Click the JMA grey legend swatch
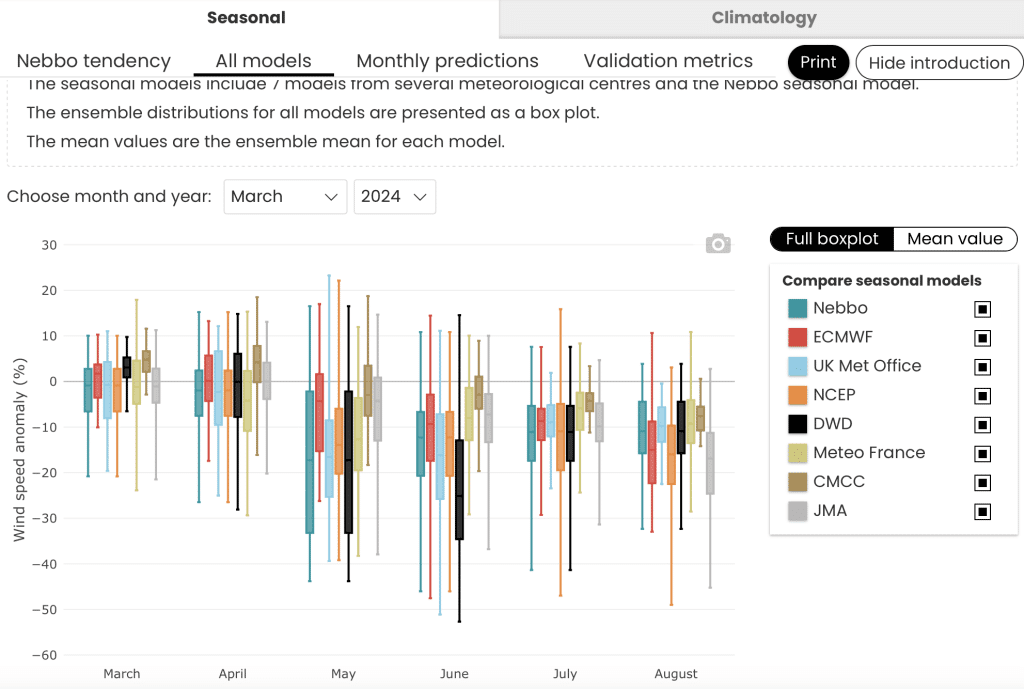This screenshot has width=1024, height=689. tap(797, 511)
